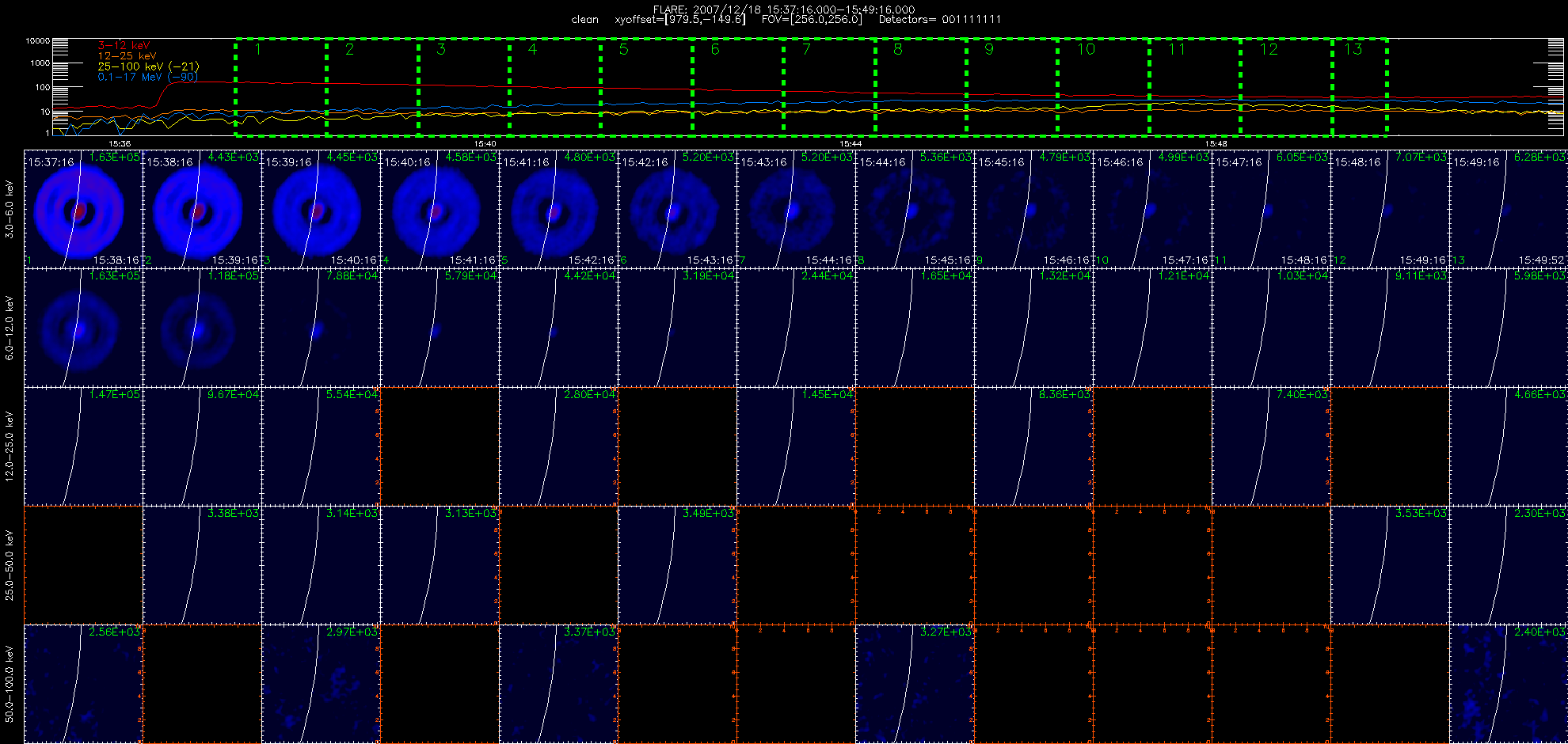The width and height of the screenshot is (1568, 744).
Task: Open the 12.0-25.0 keV image labeled 8.36E+03
Action: click(1034, 446)
